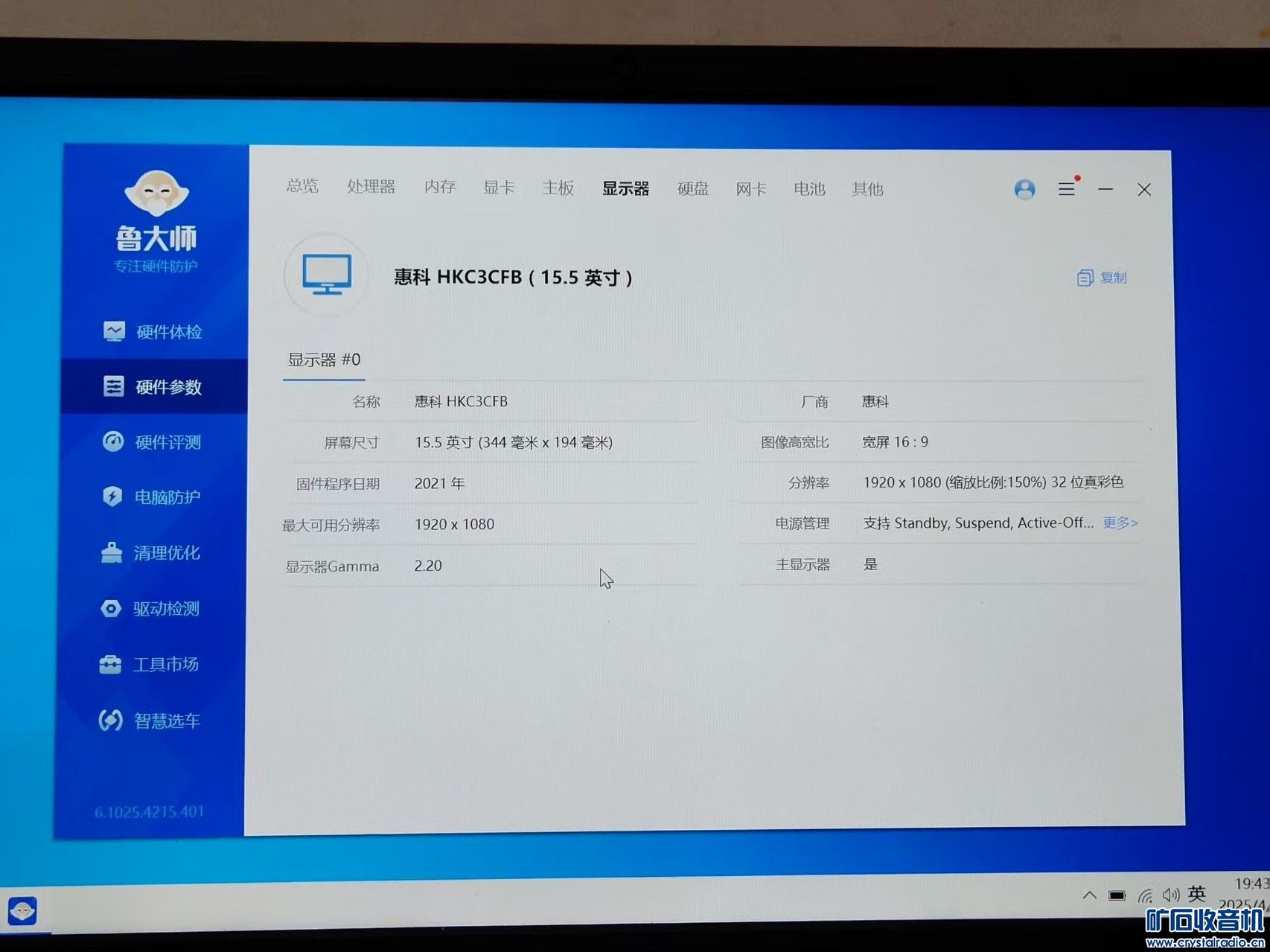This screenshot has width=1270, height=952.
Task: Switch to the 主板 tab
Action: [x=558, y=188]
